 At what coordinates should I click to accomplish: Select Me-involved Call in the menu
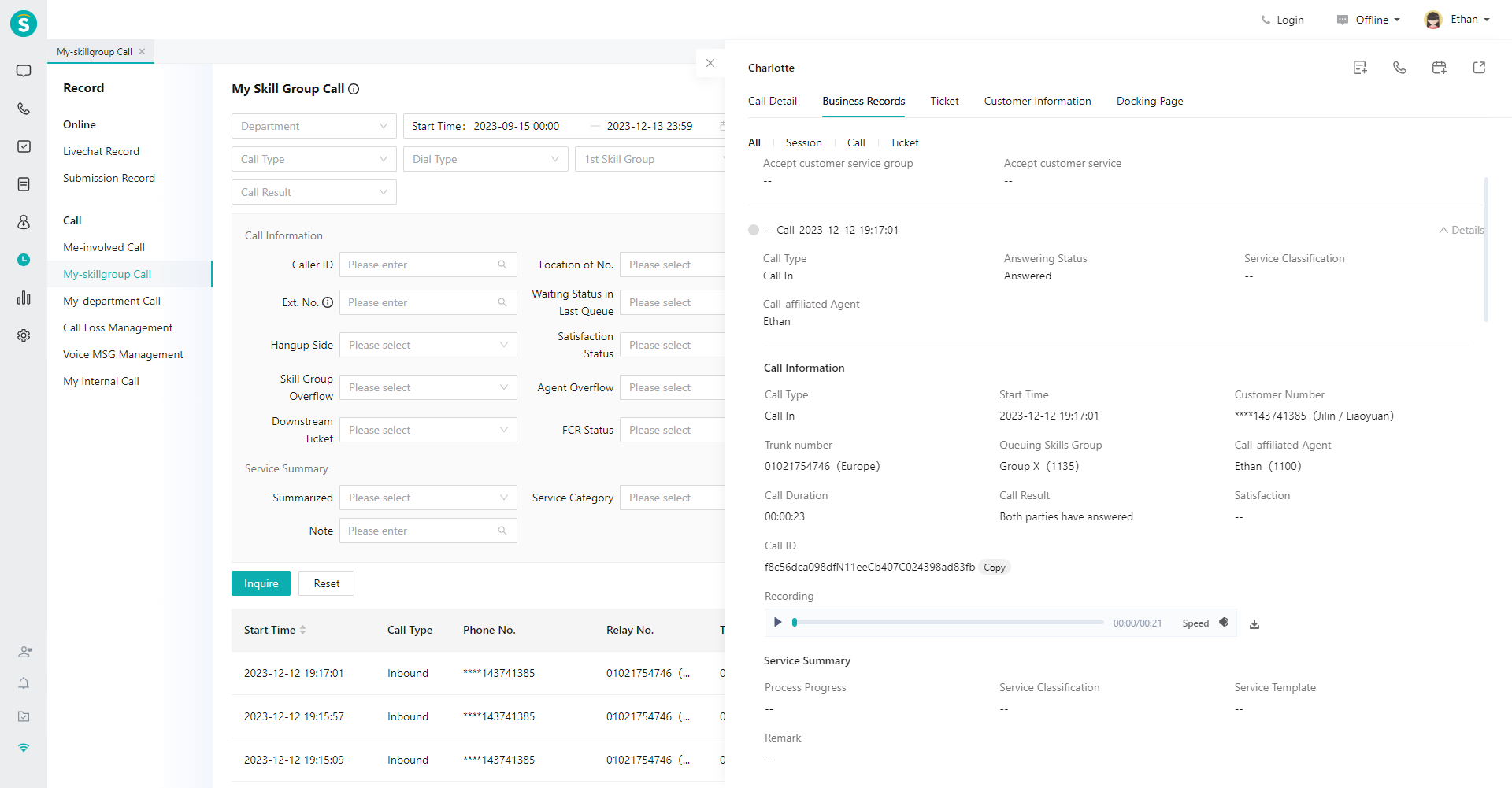tap(104, 247)
